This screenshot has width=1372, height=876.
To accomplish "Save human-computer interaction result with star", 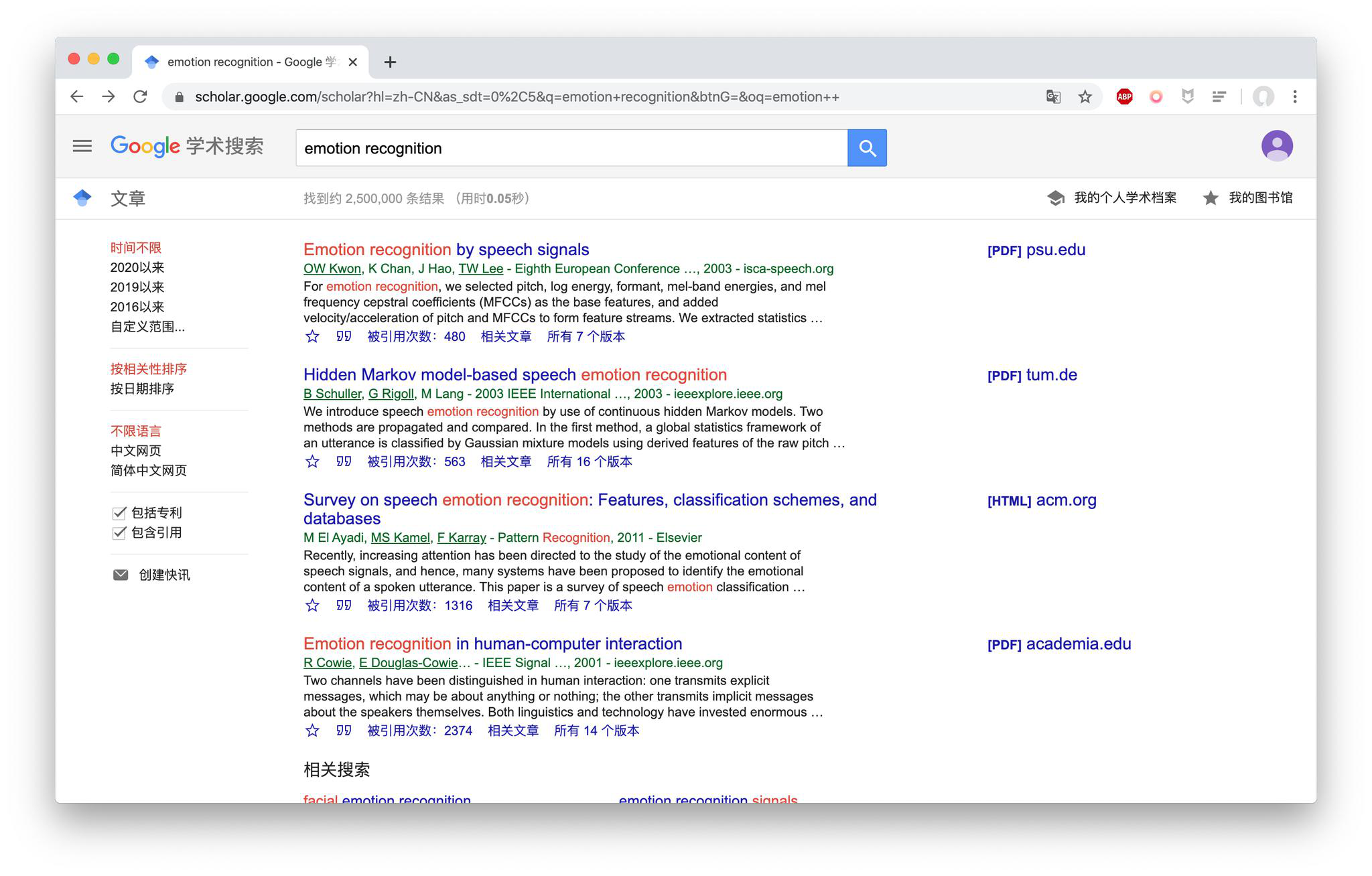I will pos(312,731).
